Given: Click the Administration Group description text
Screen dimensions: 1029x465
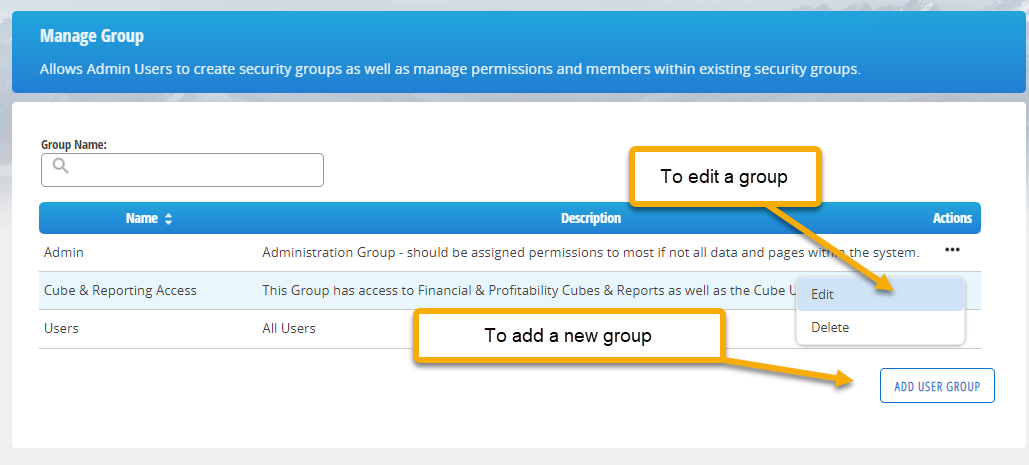Looking at the screenshot, I should click(x=591, y=253).
